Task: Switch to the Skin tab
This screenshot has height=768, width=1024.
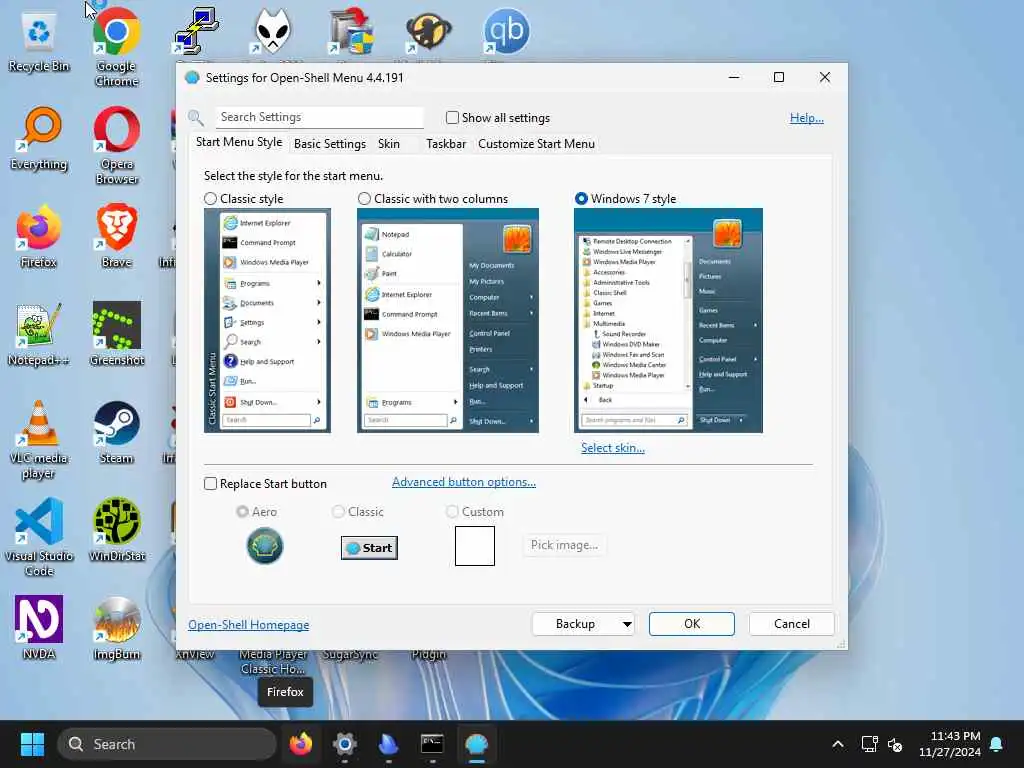Action: tap(389, 144)
